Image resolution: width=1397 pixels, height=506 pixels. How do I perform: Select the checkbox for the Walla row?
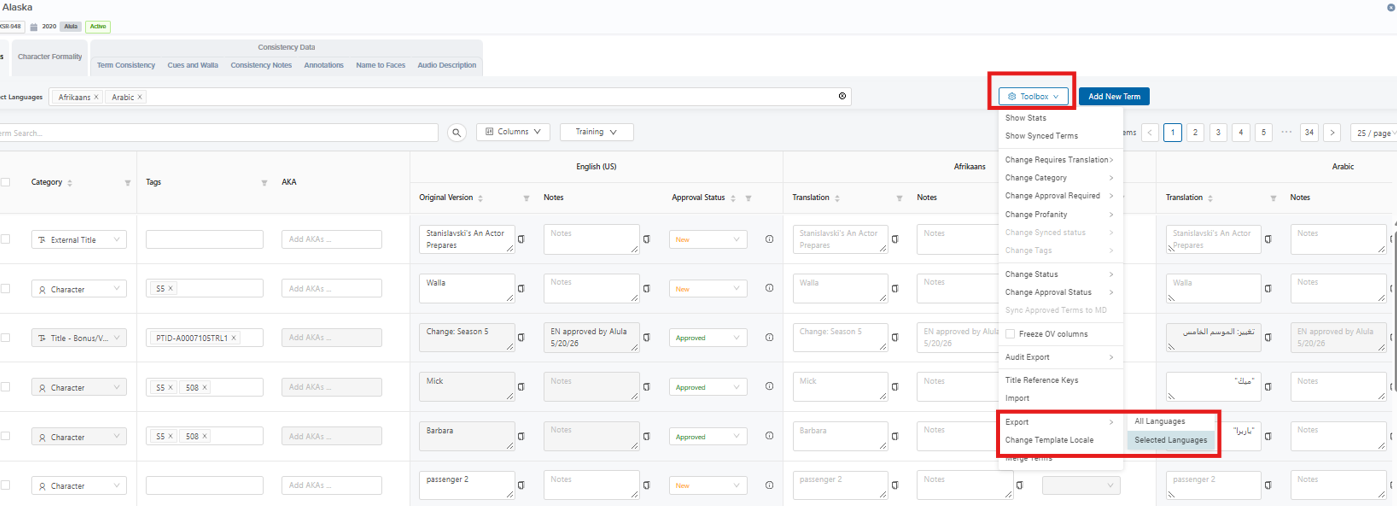click(x=6, y=289)
